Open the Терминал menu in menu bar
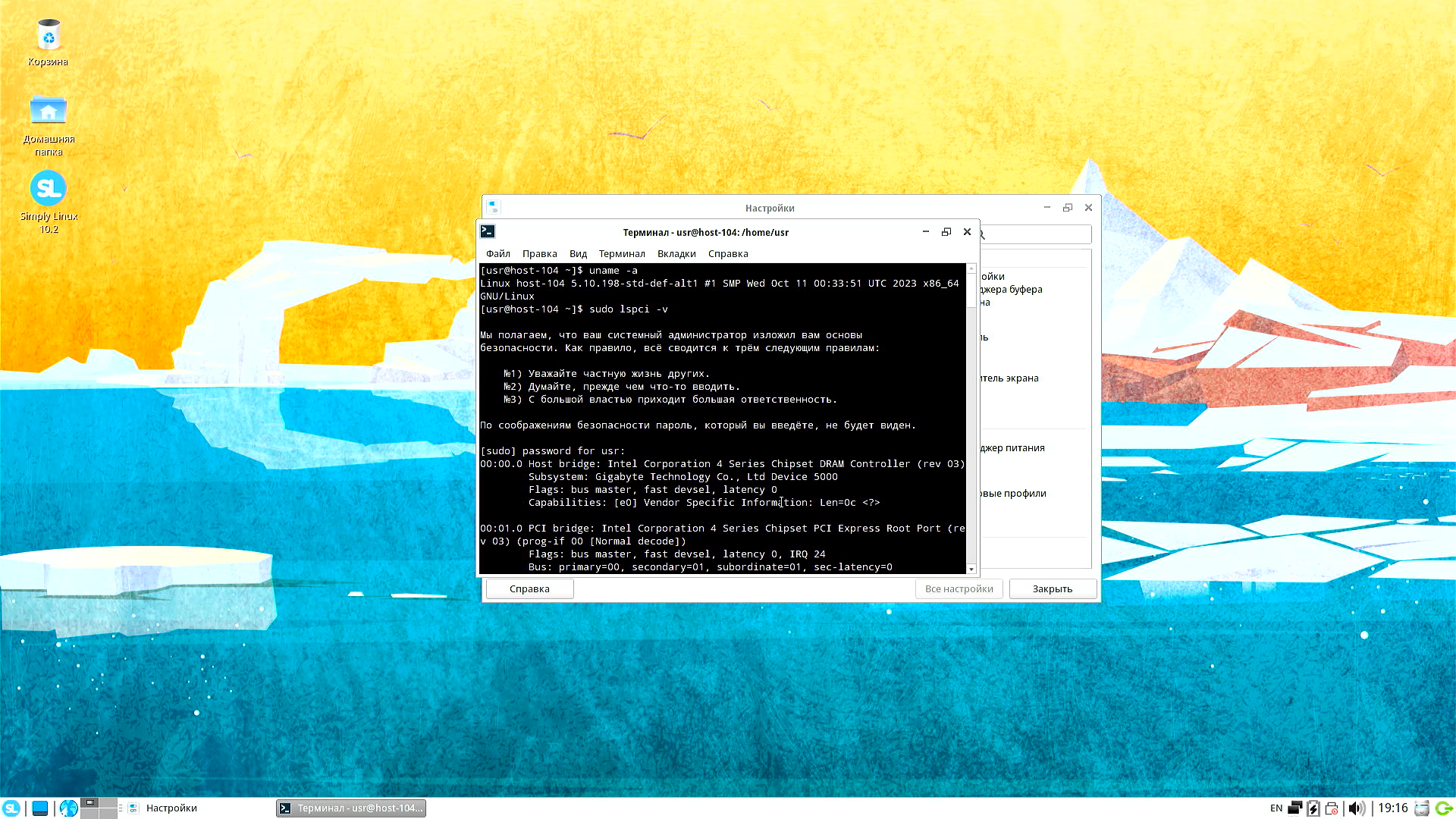 pos(621,254)
